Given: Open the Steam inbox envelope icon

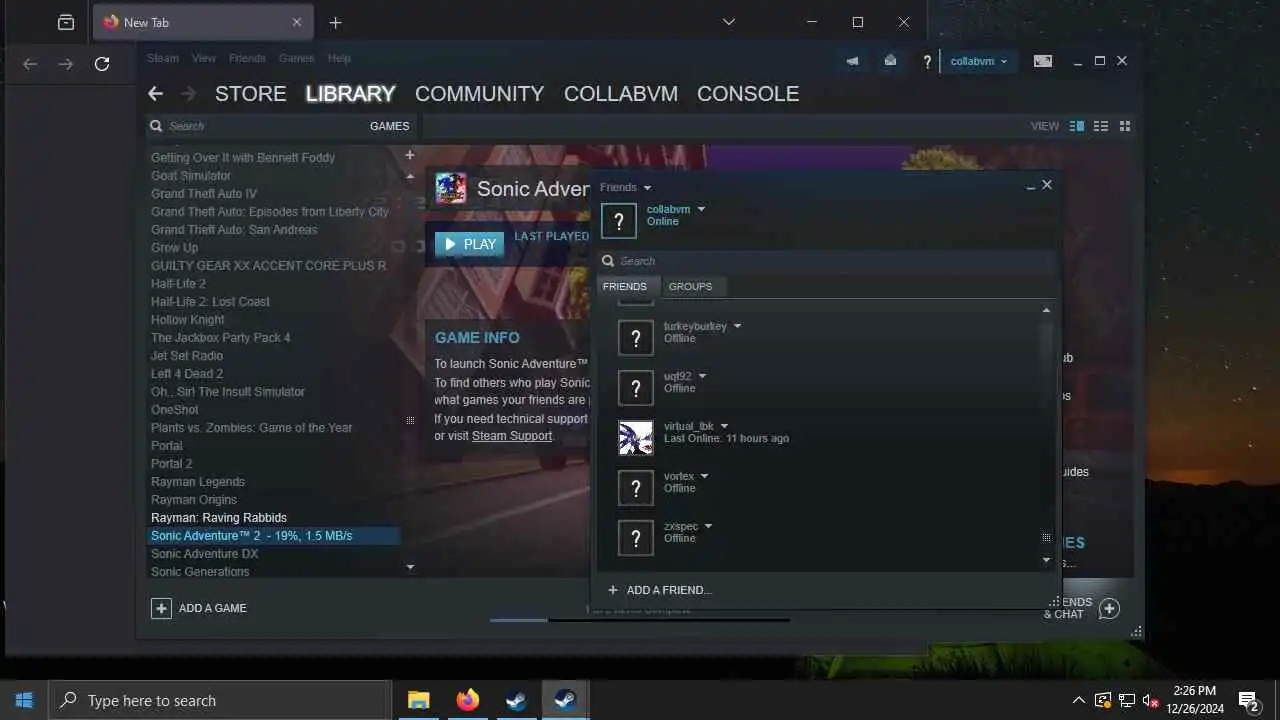Looking at the screenshot, I should coord(890,61).
